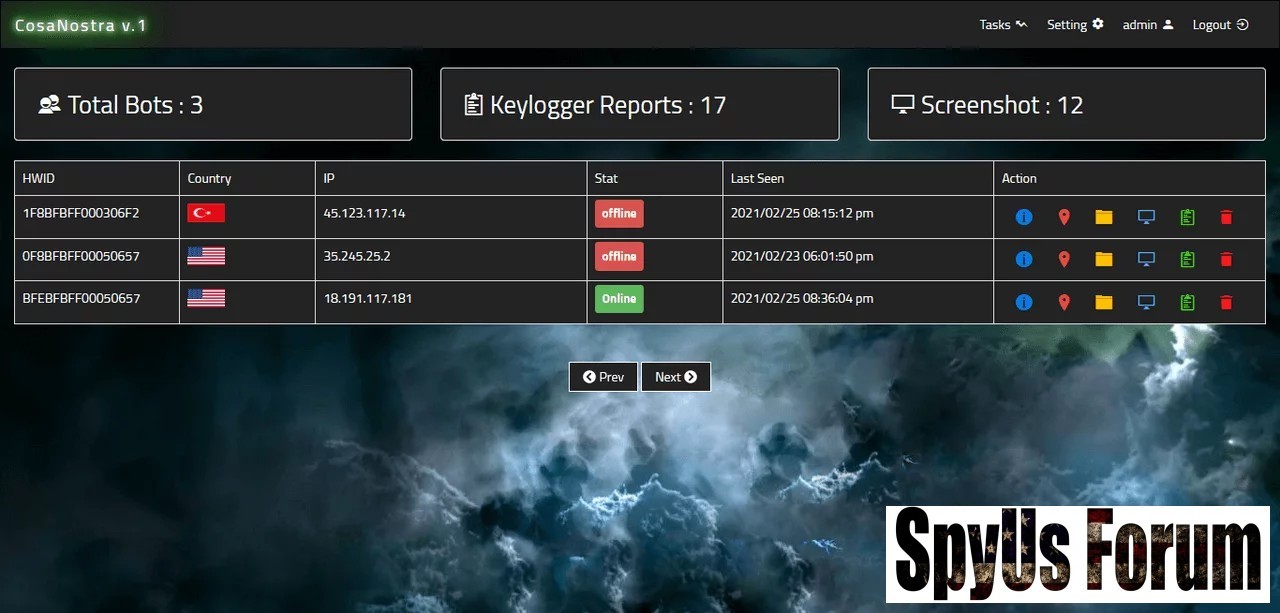Image resolution: width=1280 pixels, height=613 pixels.
Task: Click the Prev pagination button
Action: (x=603, y=377)
